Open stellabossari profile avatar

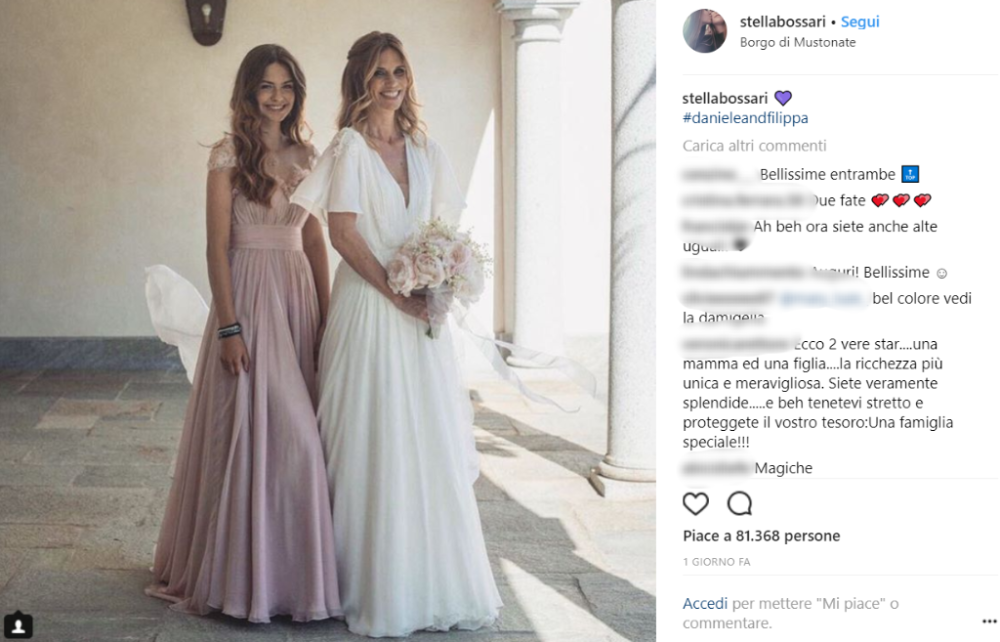click(705, 31)
